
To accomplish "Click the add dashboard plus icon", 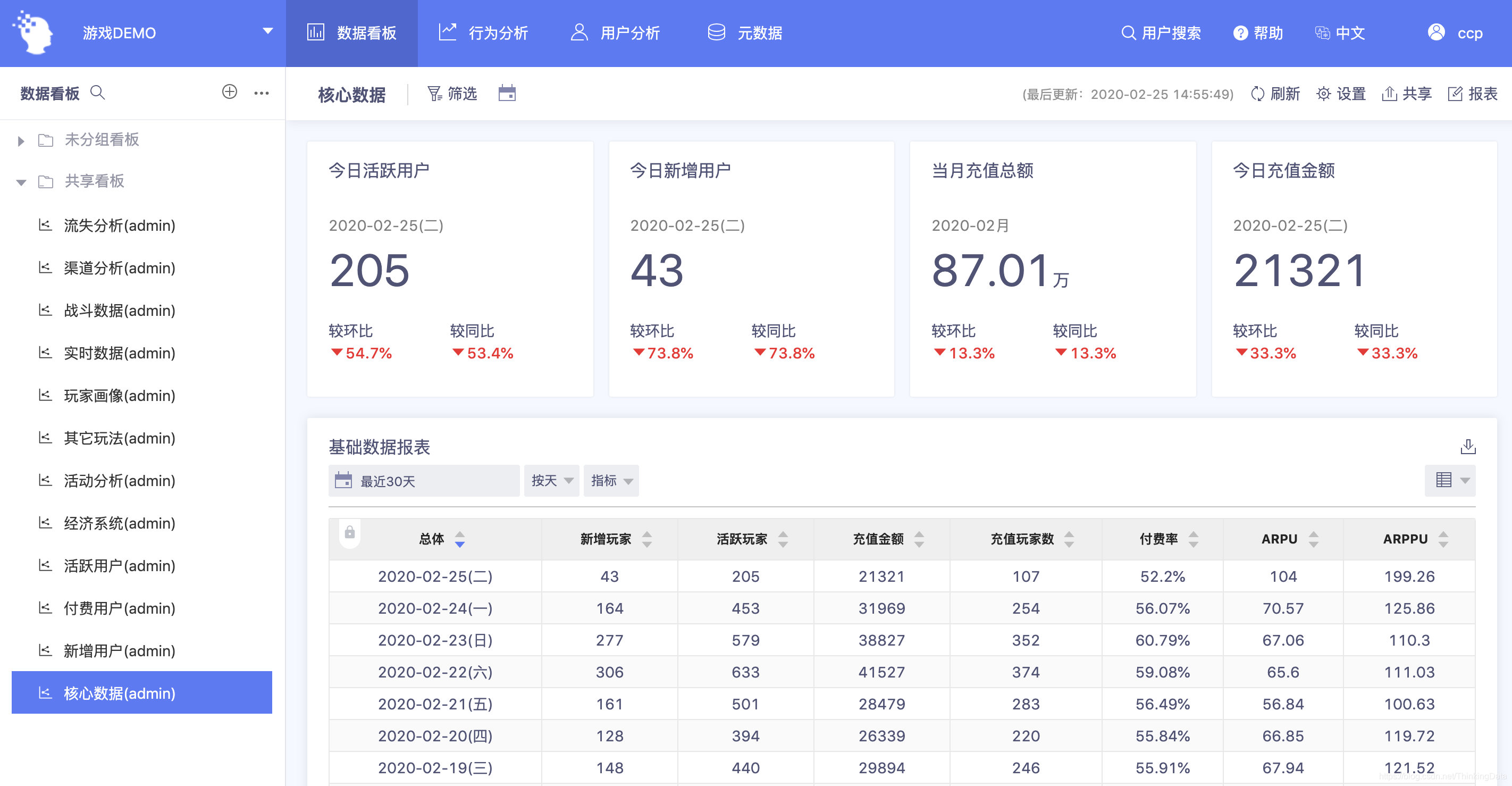I will (x=230, y=92).
